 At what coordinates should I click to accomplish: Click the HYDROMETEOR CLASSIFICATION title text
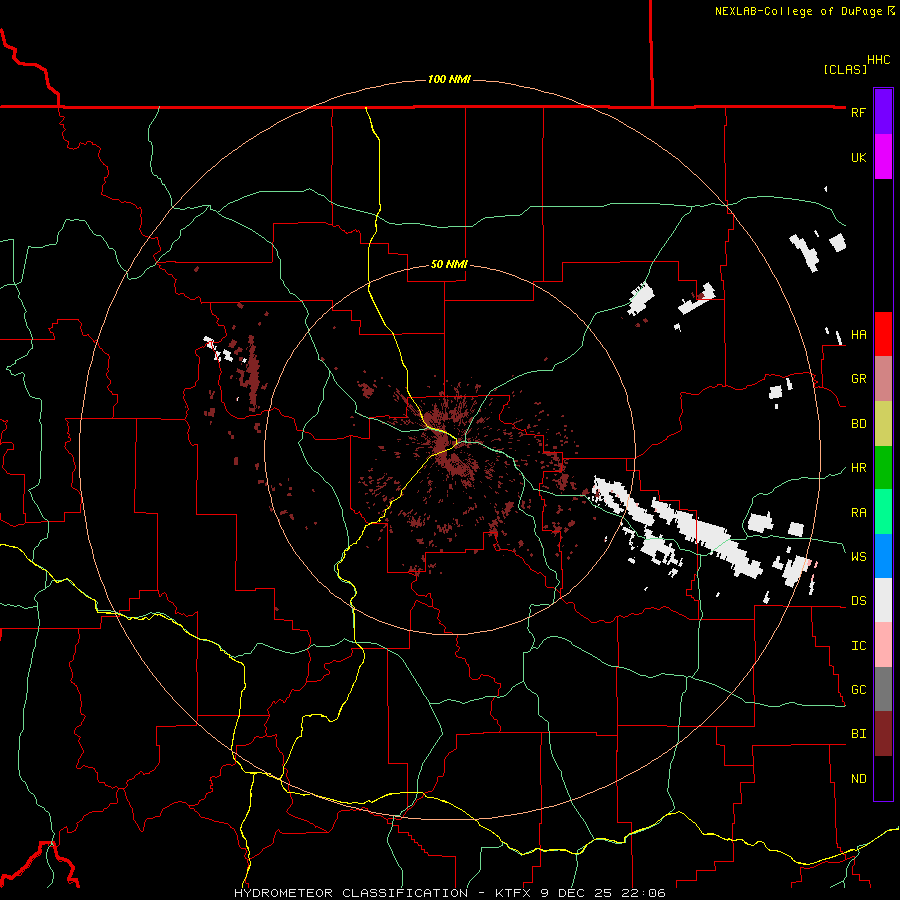(x=351, y=893)
